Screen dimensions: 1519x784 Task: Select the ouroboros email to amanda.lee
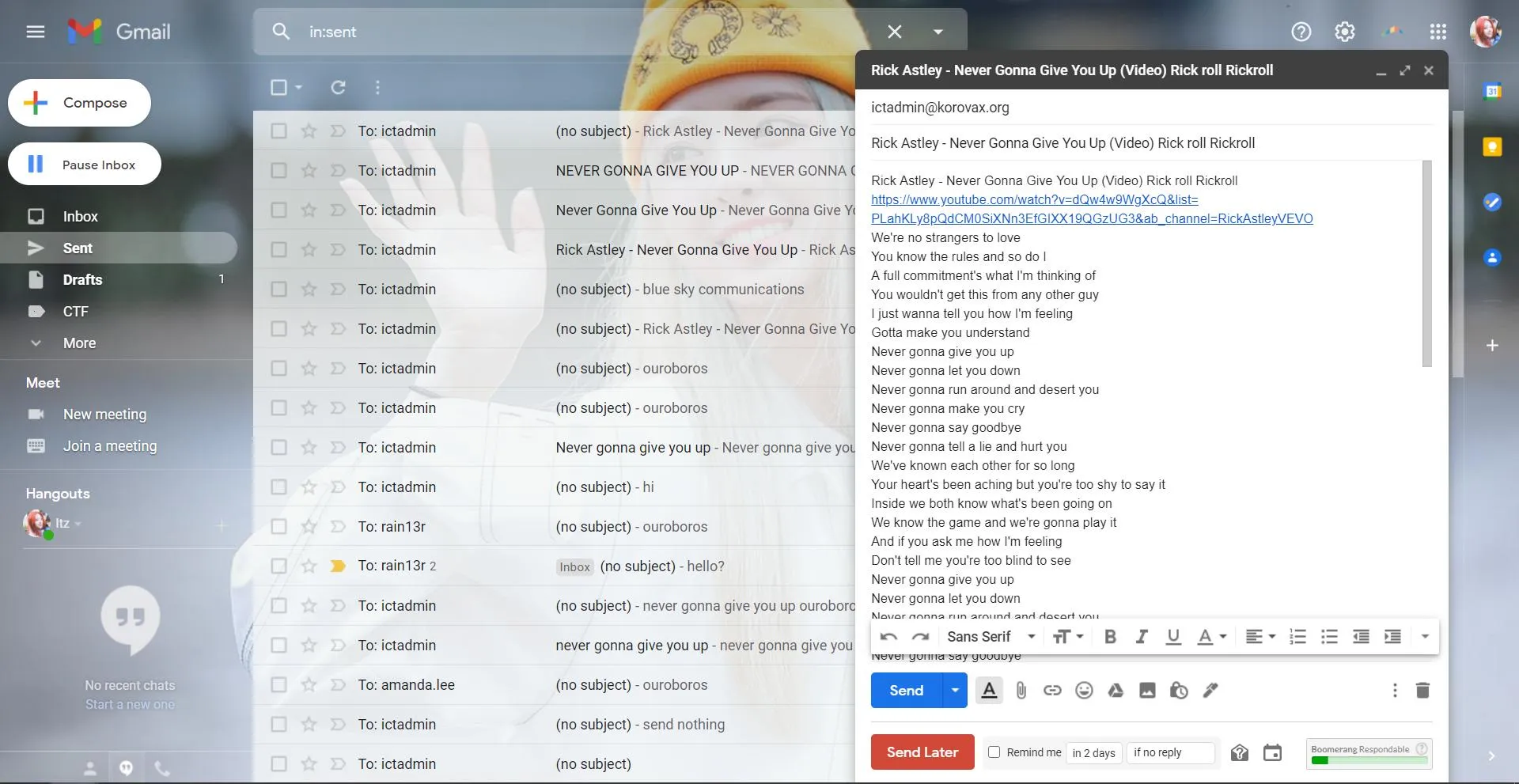[278, 685]
